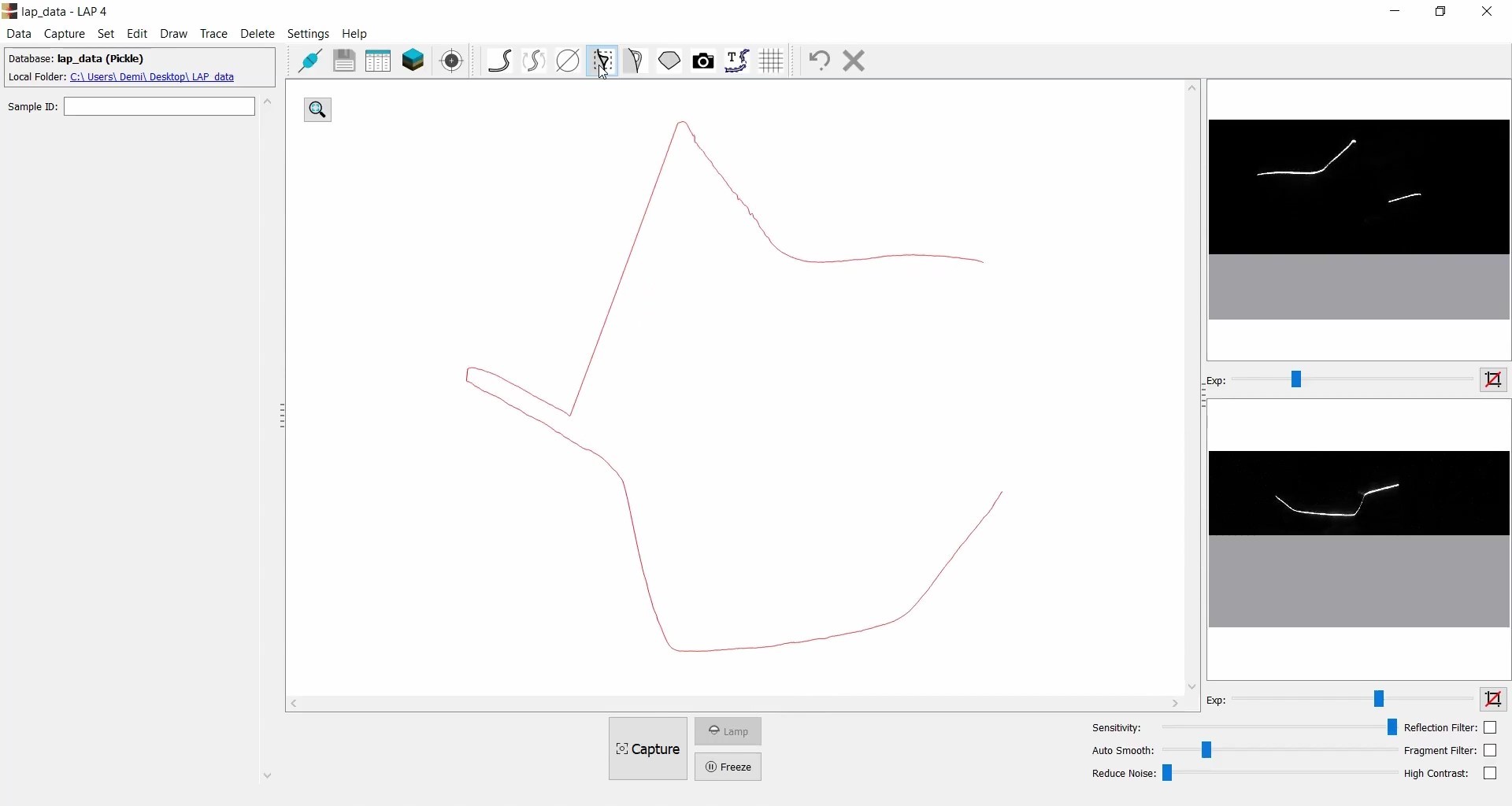Open the data table icon
The height and width of the screenshot is (806, 1512).
(x=379, y=61)
